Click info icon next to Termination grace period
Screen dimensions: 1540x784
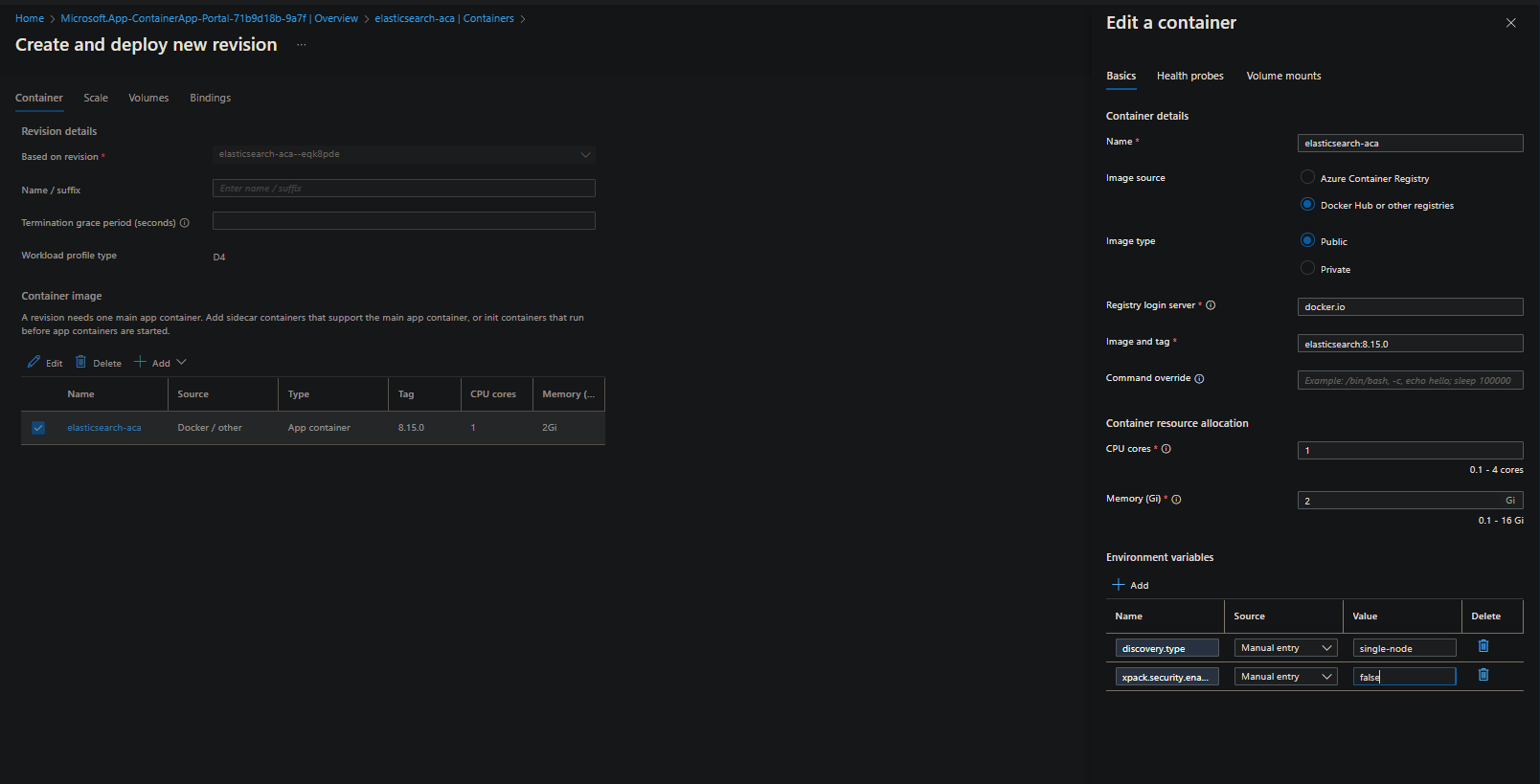185,223
